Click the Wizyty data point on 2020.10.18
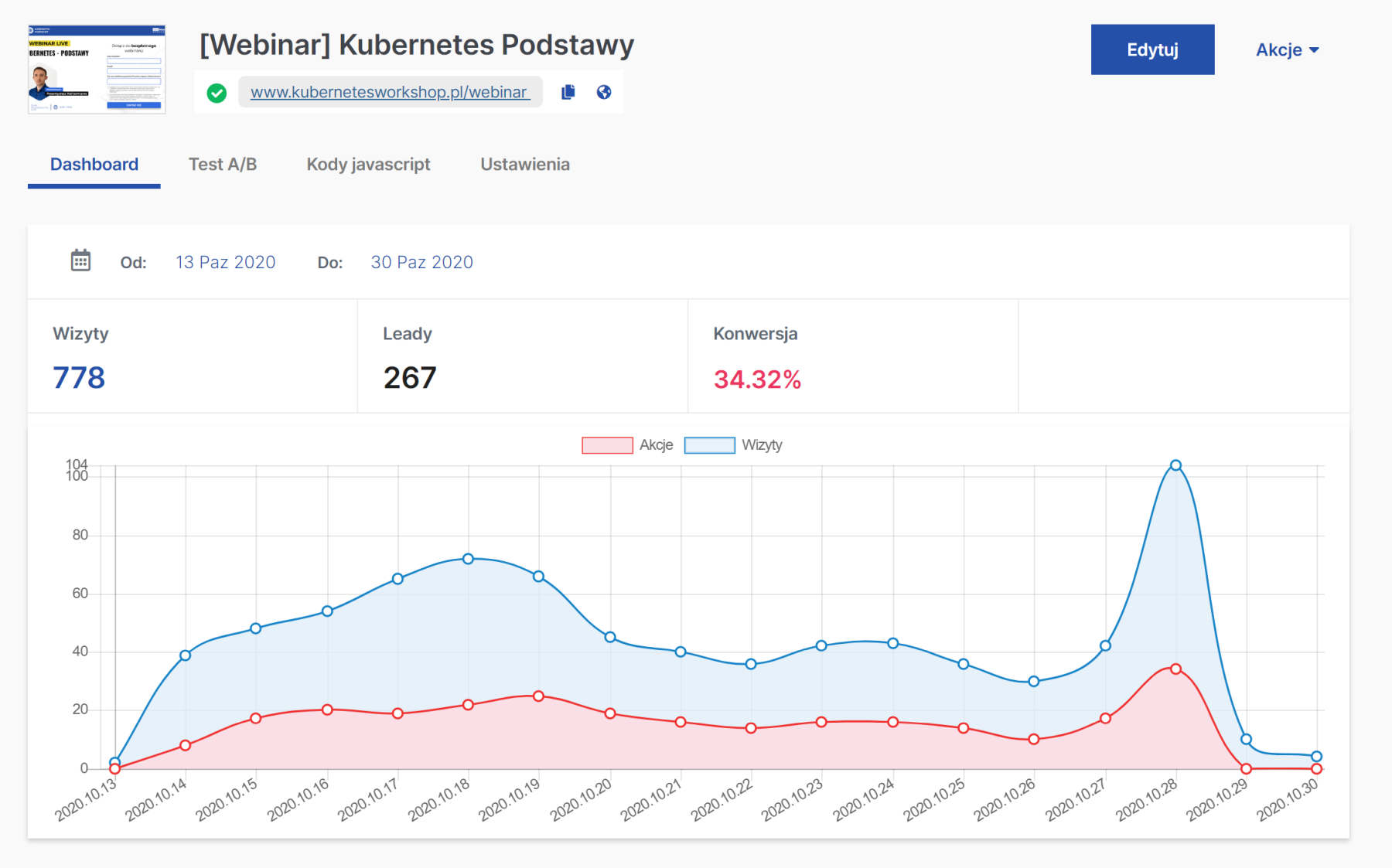1392x868 pixels. (x=468, y=559)
